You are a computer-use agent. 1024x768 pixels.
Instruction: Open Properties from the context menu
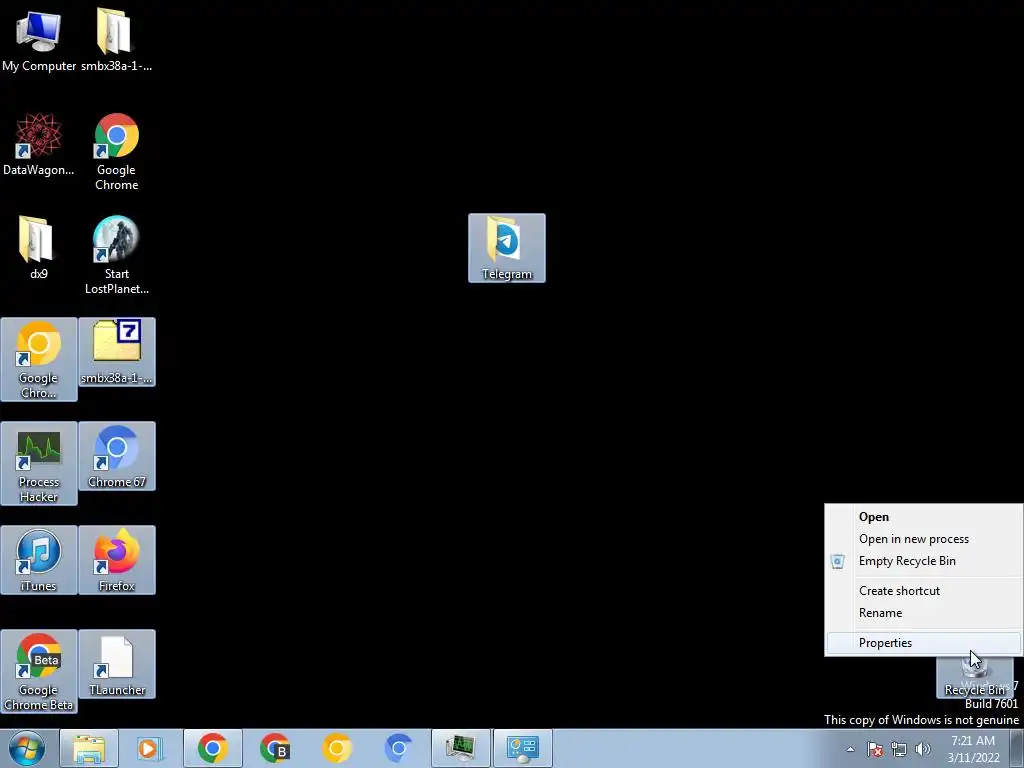coord(923,643)
